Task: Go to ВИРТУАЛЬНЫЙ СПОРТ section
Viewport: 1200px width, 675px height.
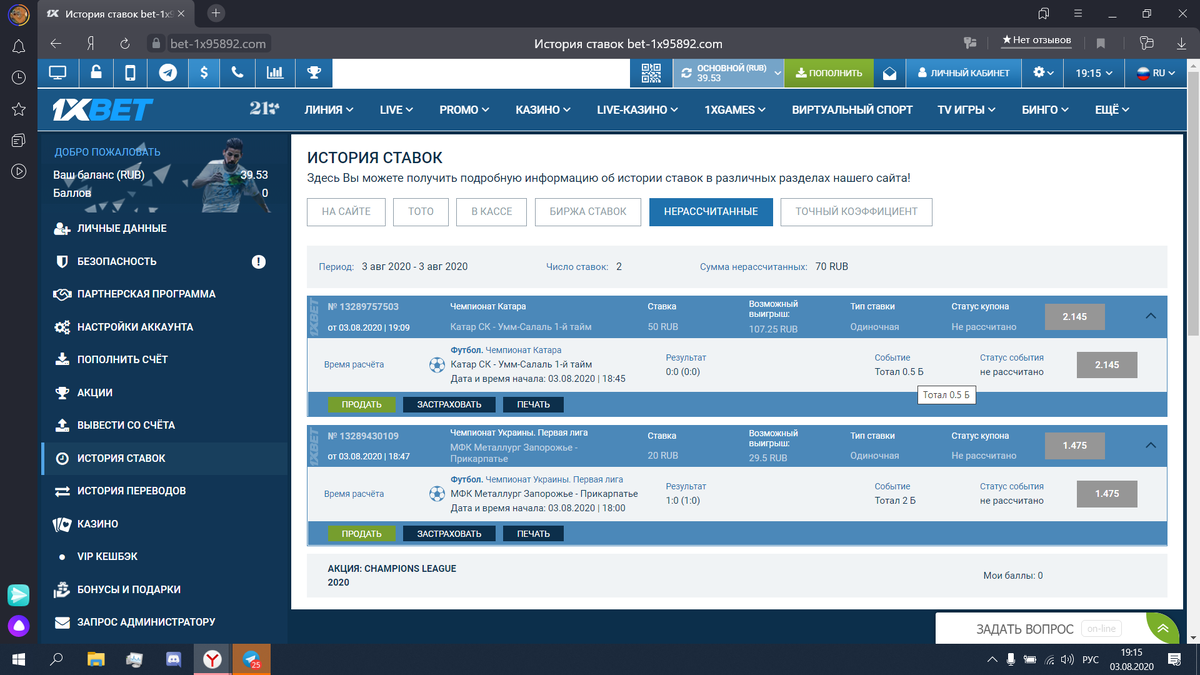Action: [852, 109]
